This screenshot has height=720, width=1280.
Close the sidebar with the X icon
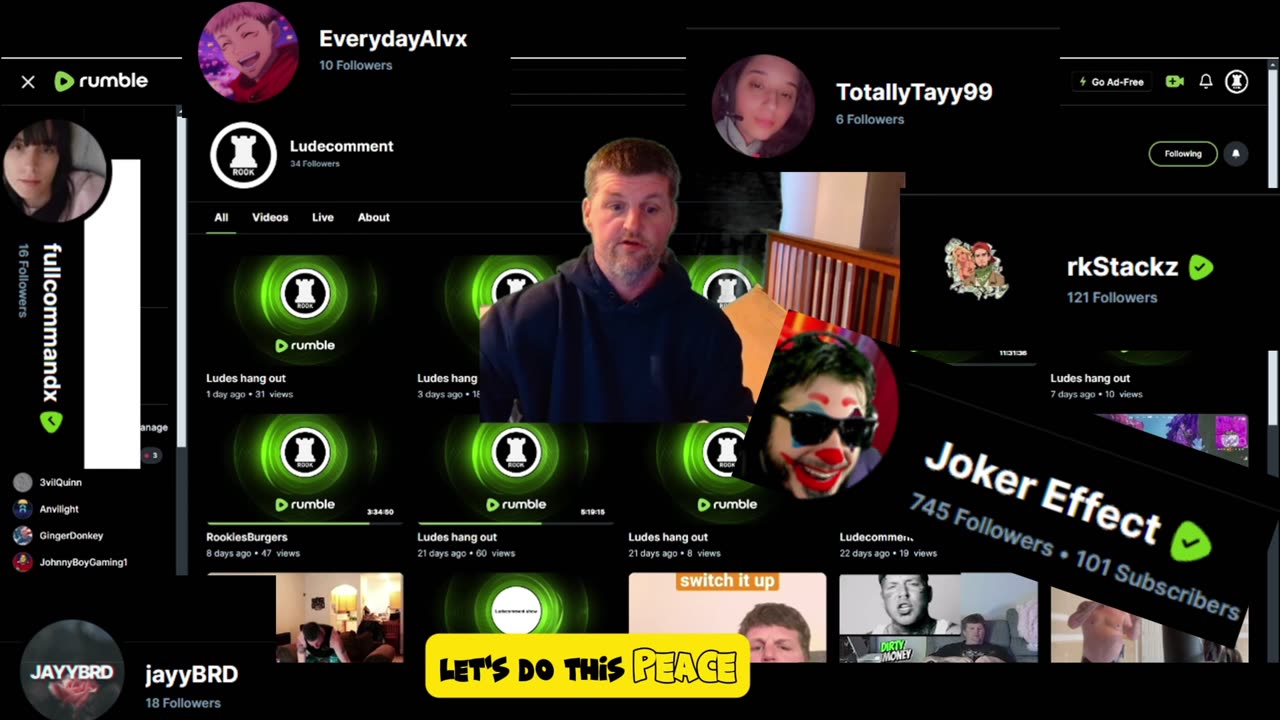click(x=28, y=82)
